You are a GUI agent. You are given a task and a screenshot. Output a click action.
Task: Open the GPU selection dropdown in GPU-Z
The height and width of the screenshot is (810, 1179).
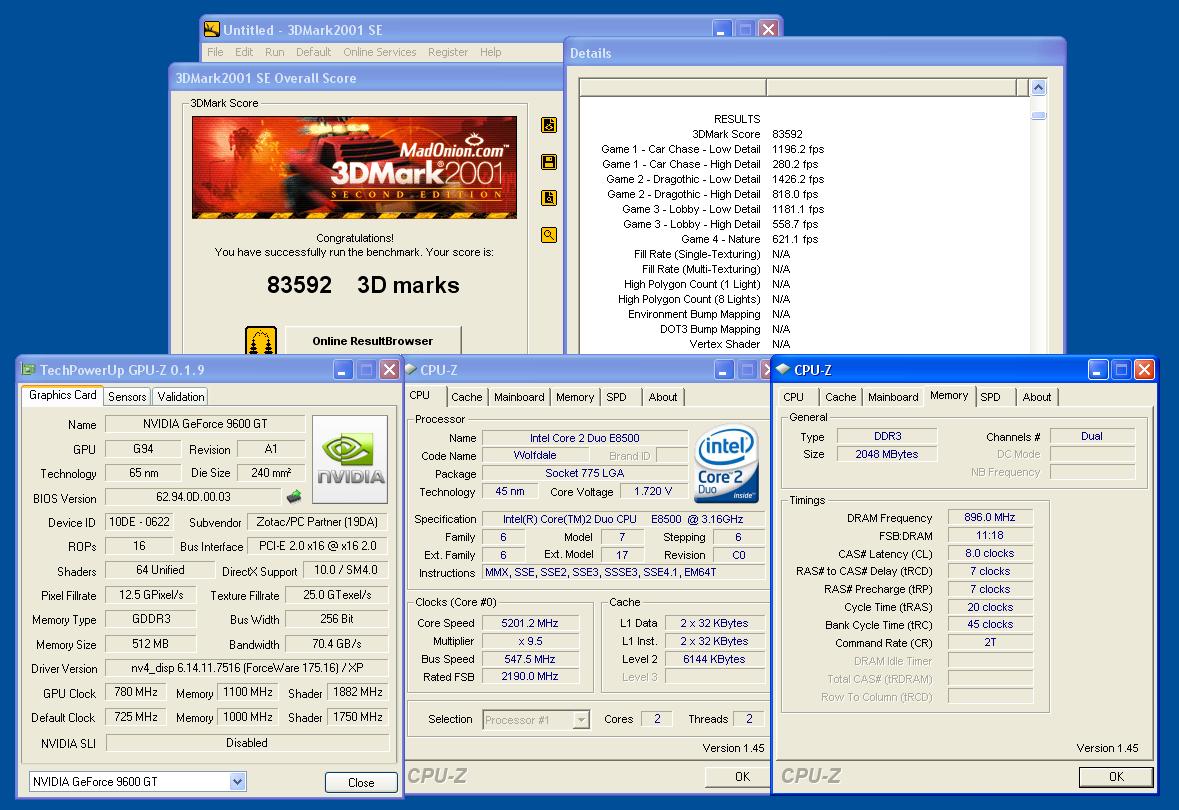click(x=238, y=781)
